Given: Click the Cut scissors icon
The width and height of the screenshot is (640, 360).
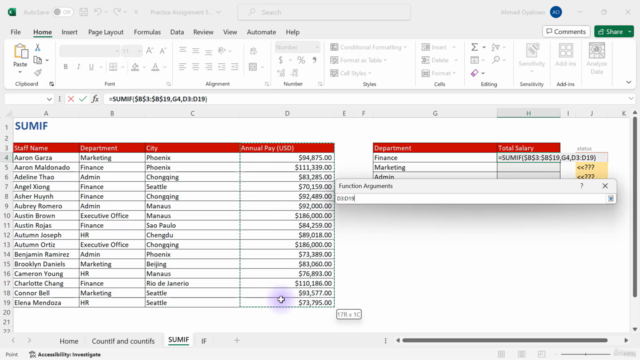Looking at the screenshot, I should coord(38,48).
